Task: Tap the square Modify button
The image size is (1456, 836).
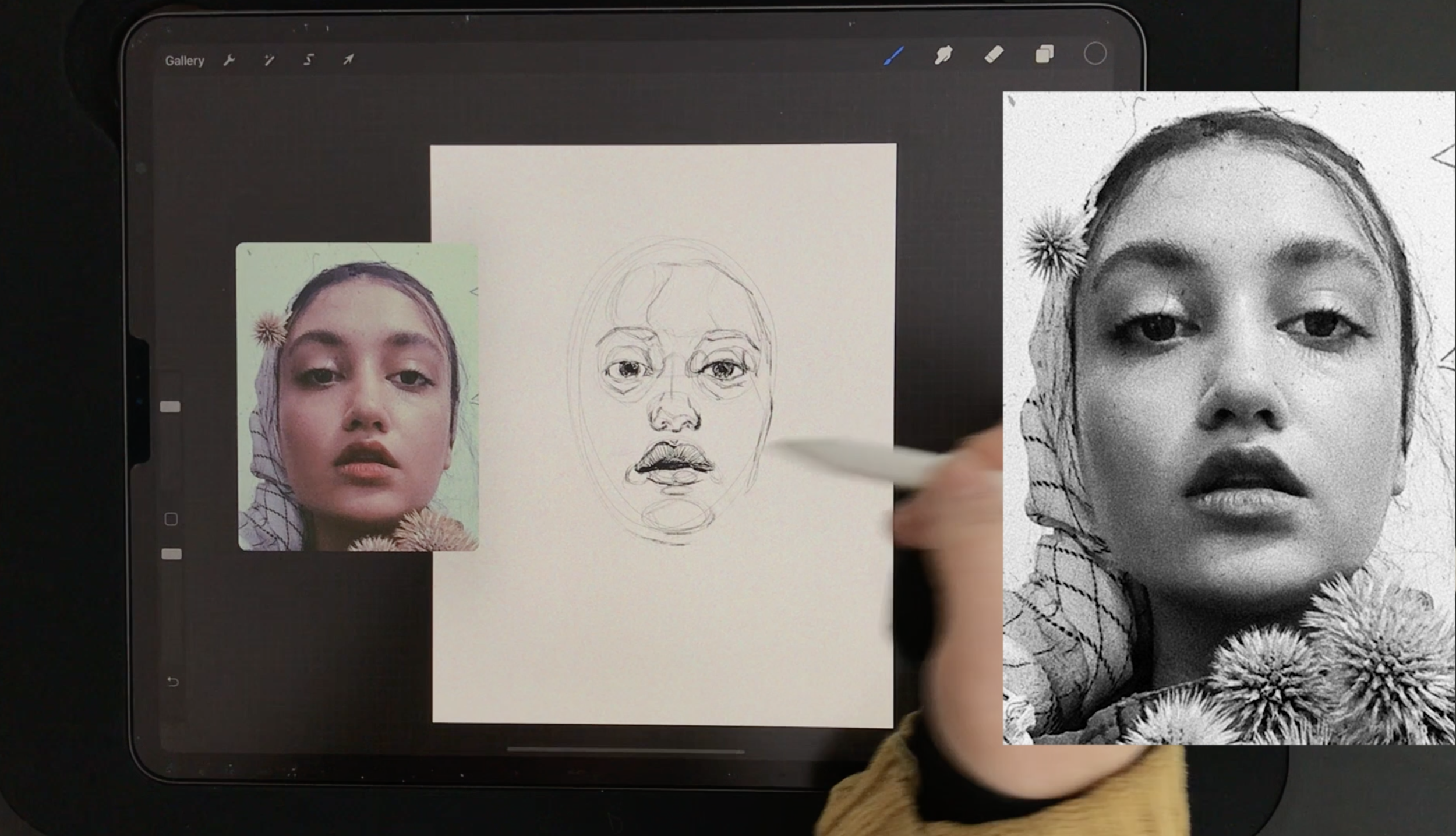Action: 171,519
